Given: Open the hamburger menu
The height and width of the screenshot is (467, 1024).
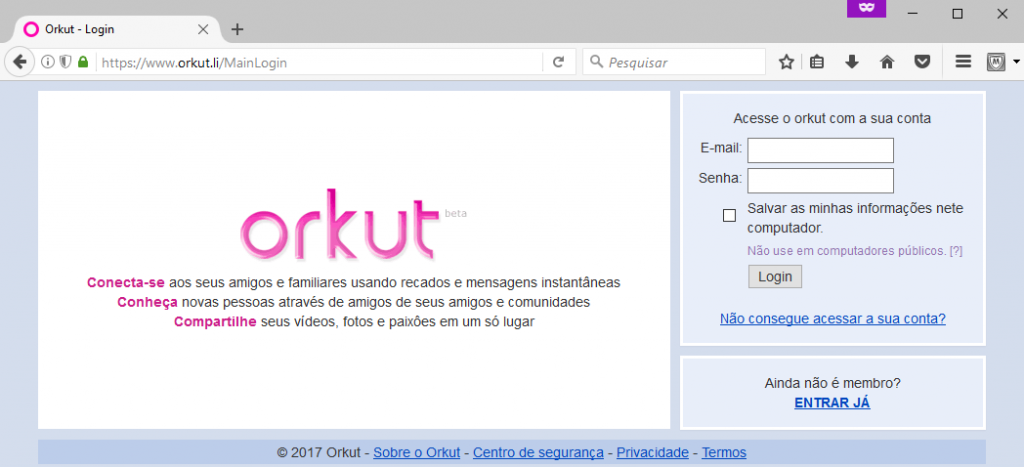Looking at the screenshot, I should pyautogui.click(x=964, y=62).
